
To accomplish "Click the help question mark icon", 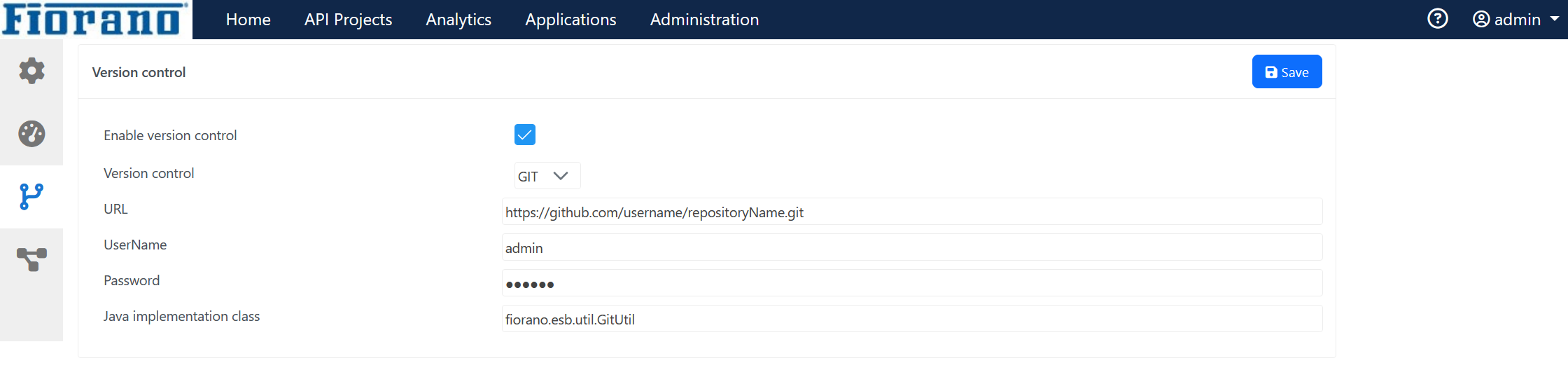I will [x=1437, y=19].
